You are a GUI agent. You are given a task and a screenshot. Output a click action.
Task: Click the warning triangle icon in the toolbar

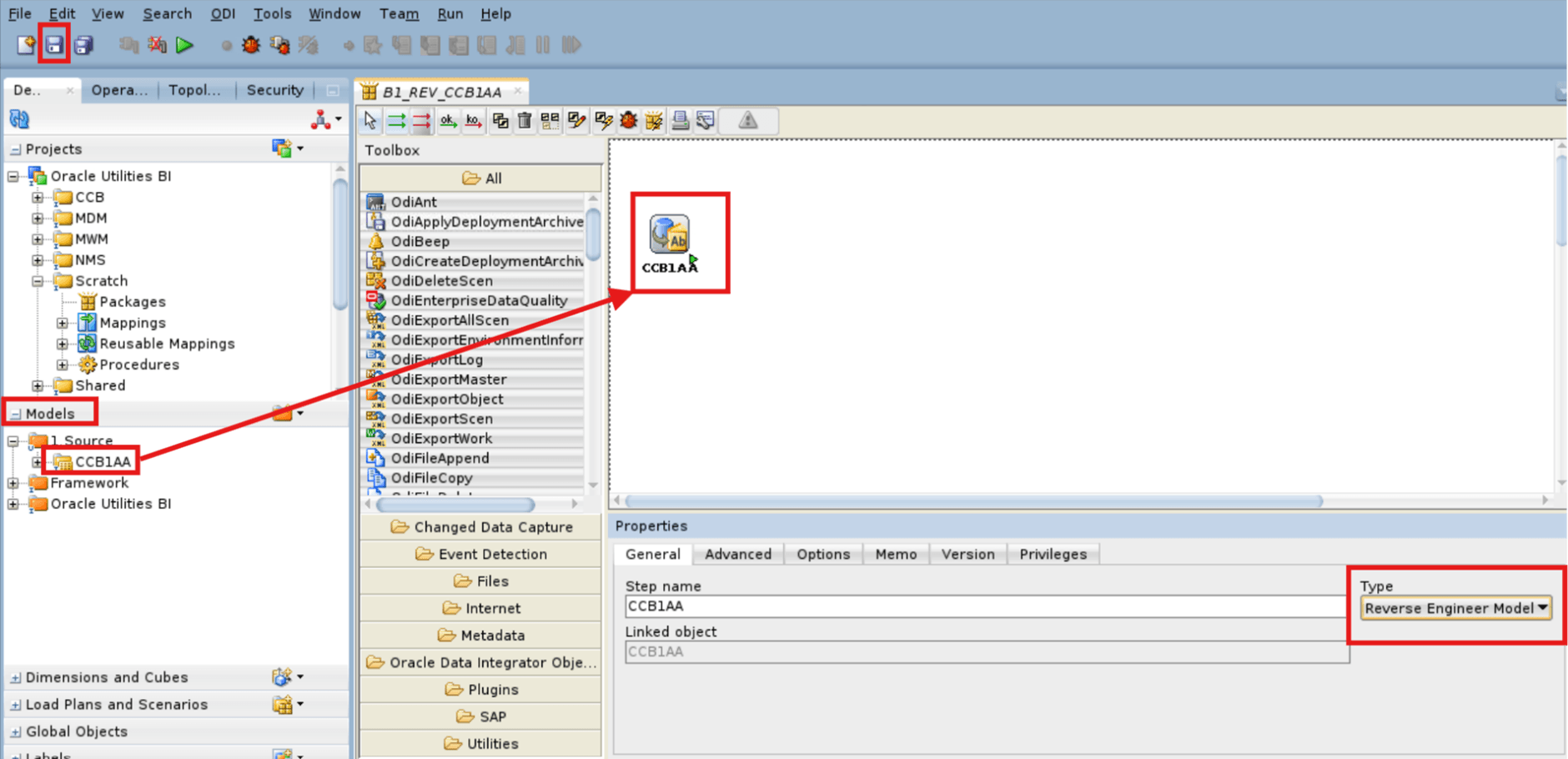[x=748, y=121]
